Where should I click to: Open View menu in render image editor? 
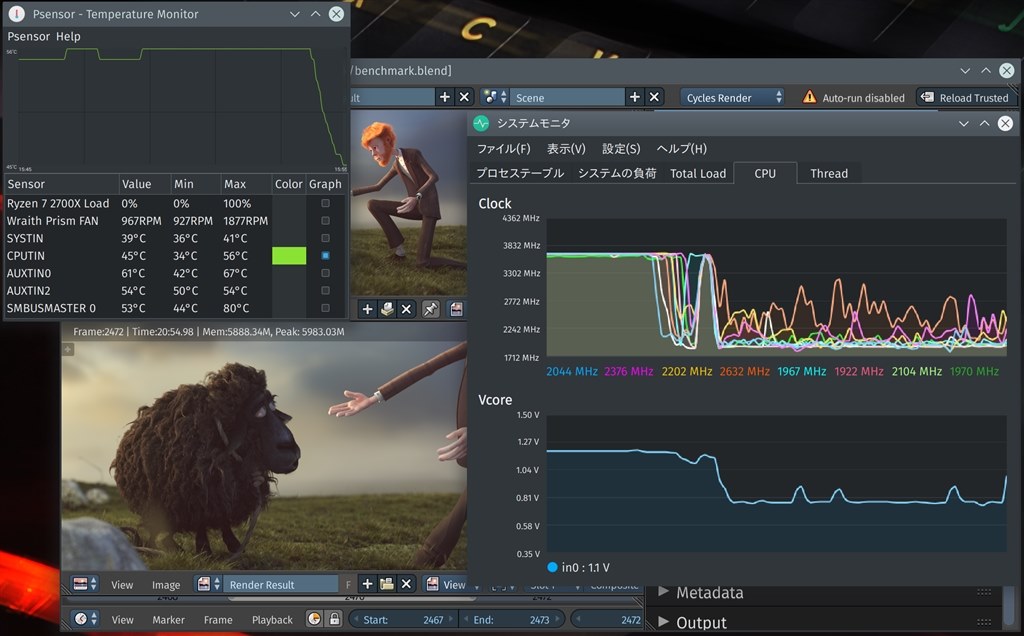[x=122, y=584]
